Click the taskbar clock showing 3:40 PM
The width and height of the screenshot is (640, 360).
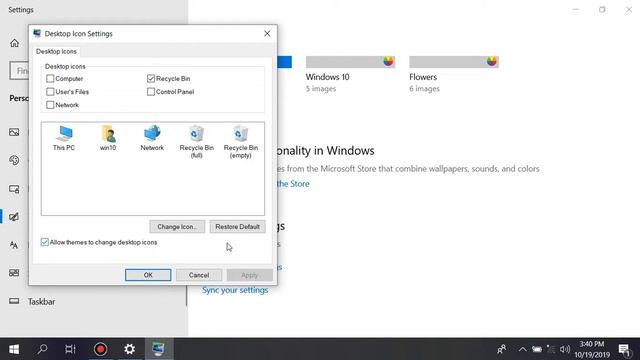[x=592, y=349]
